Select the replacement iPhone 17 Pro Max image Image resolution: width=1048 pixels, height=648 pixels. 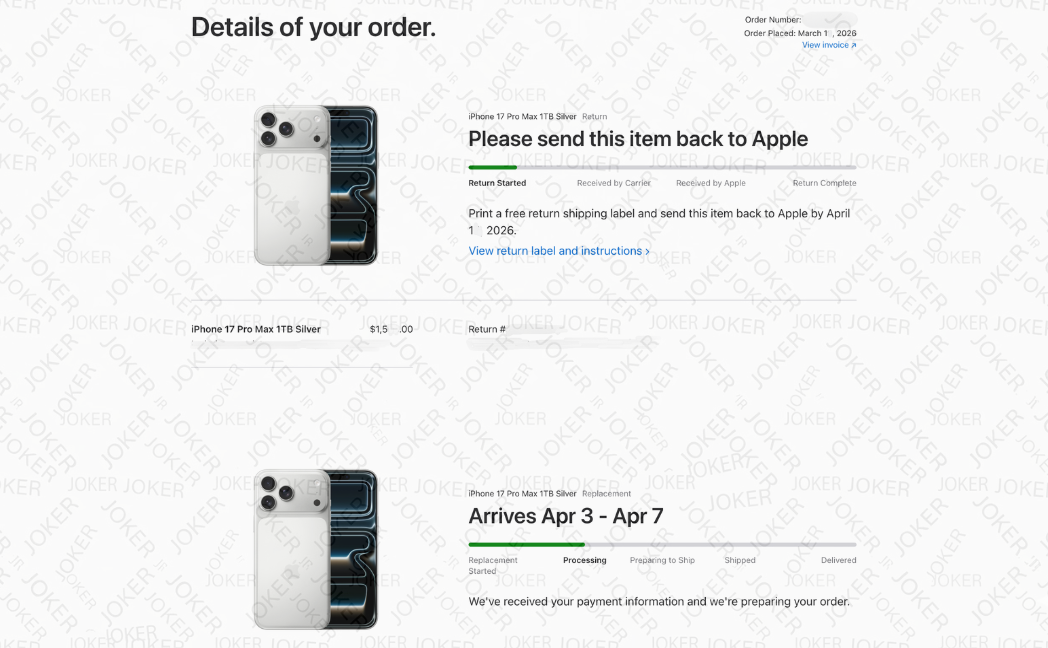[315, 549]
